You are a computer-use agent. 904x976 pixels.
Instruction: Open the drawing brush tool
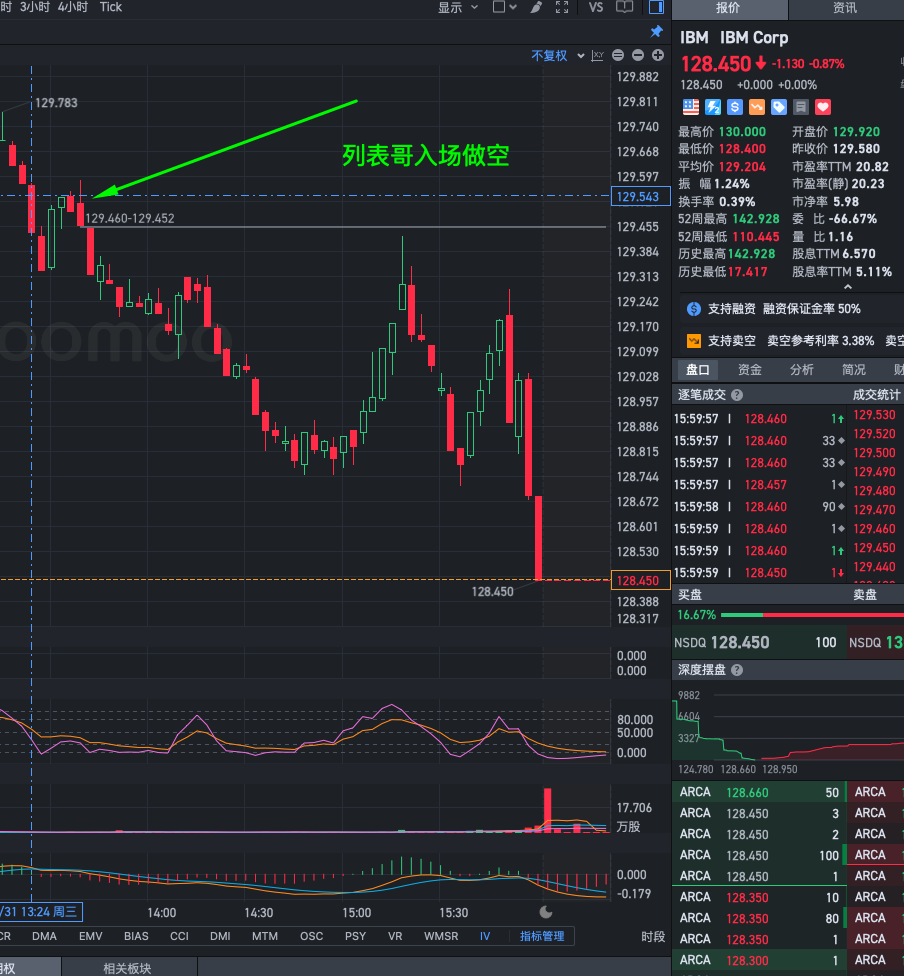point(536,7)
